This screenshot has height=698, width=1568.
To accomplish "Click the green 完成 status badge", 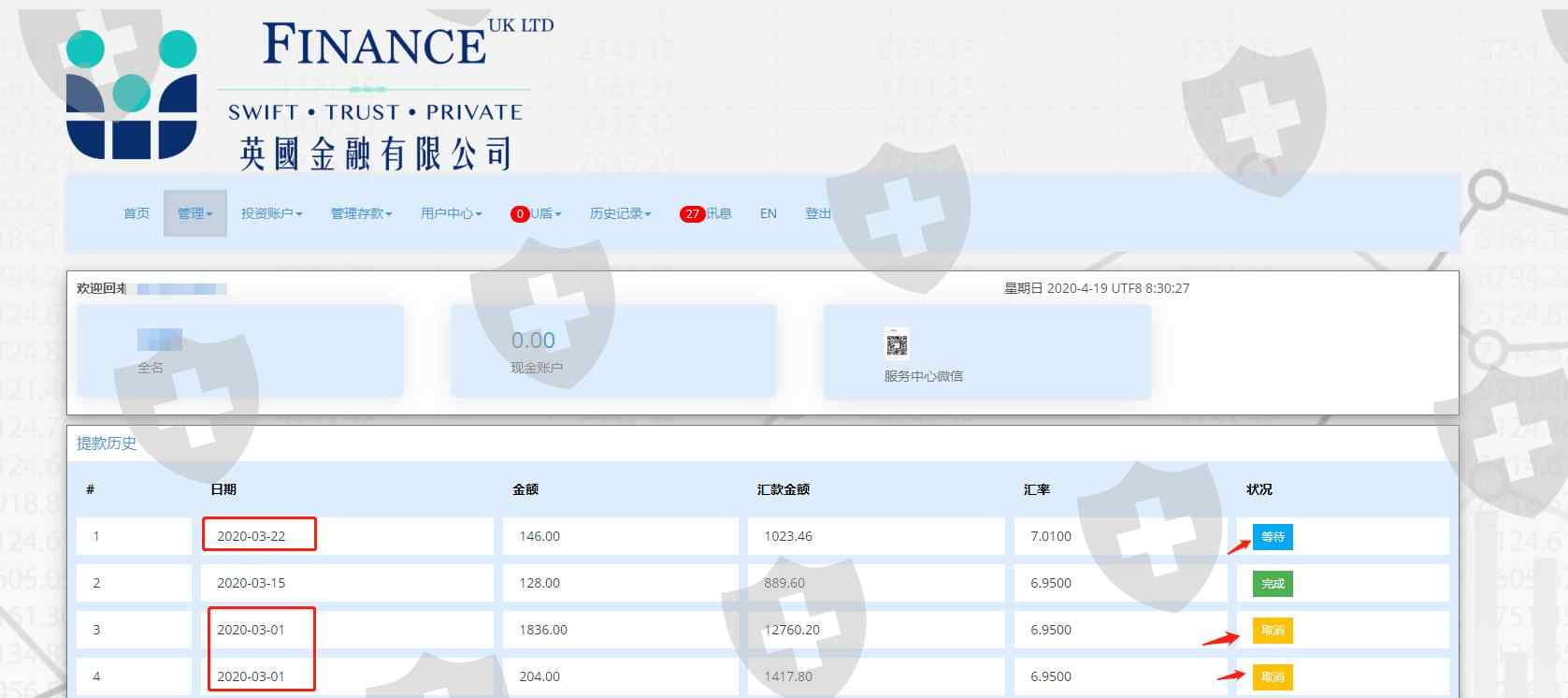I will (x=1273, y=584).
